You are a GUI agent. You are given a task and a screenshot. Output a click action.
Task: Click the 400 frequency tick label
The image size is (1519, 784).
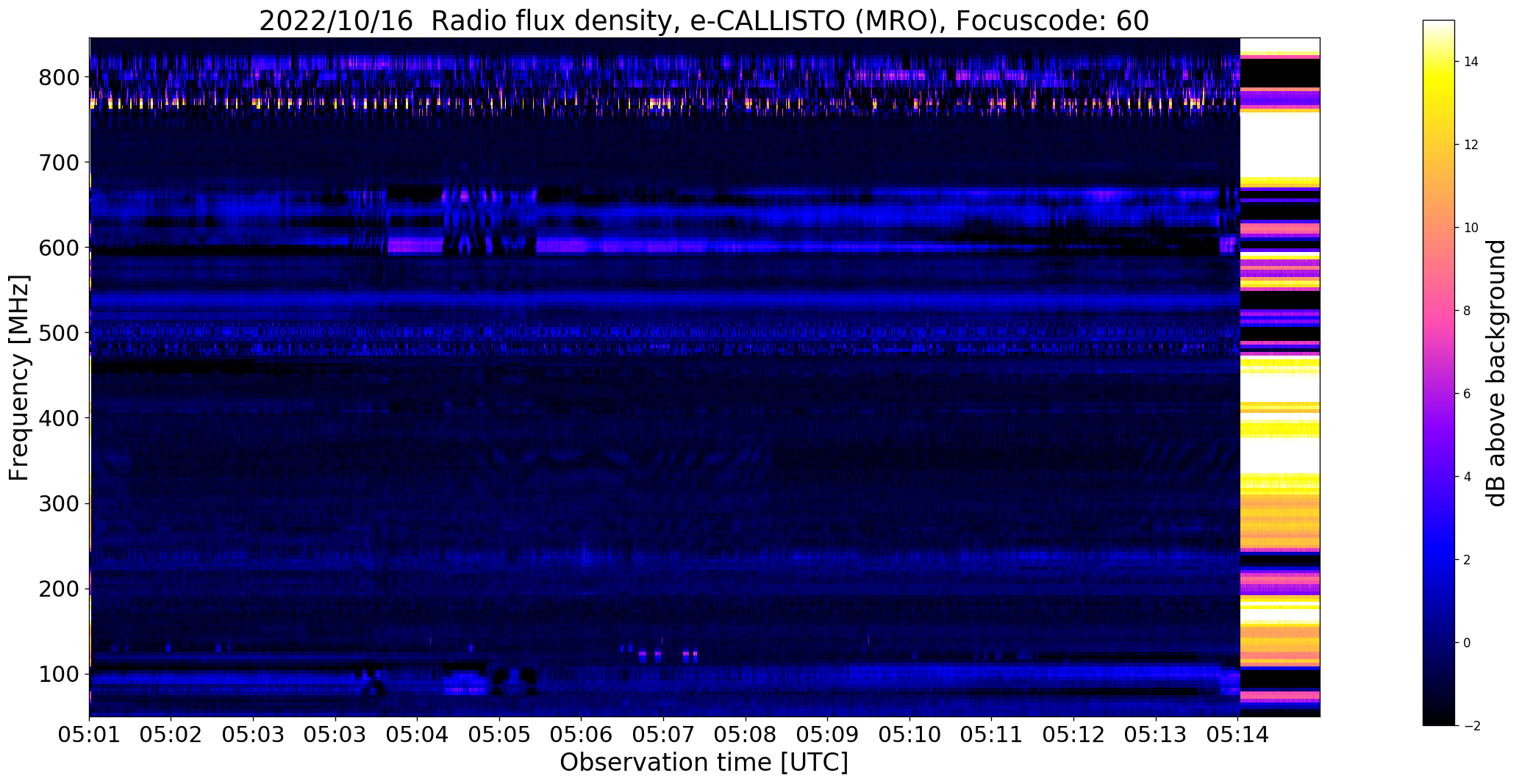point(59,418)
